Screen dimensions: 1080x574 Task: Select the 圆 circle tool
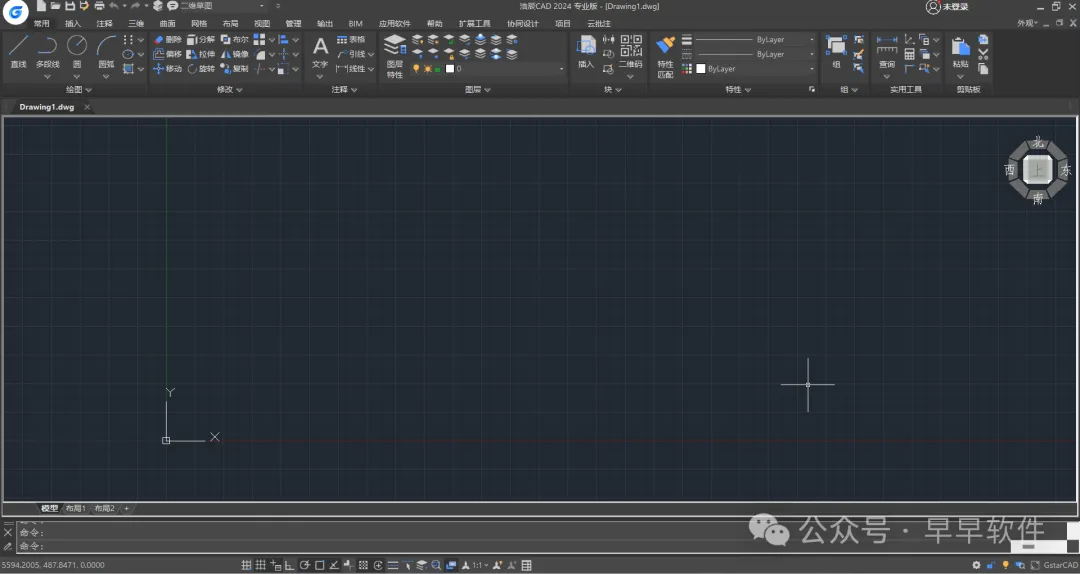point(77,52)
